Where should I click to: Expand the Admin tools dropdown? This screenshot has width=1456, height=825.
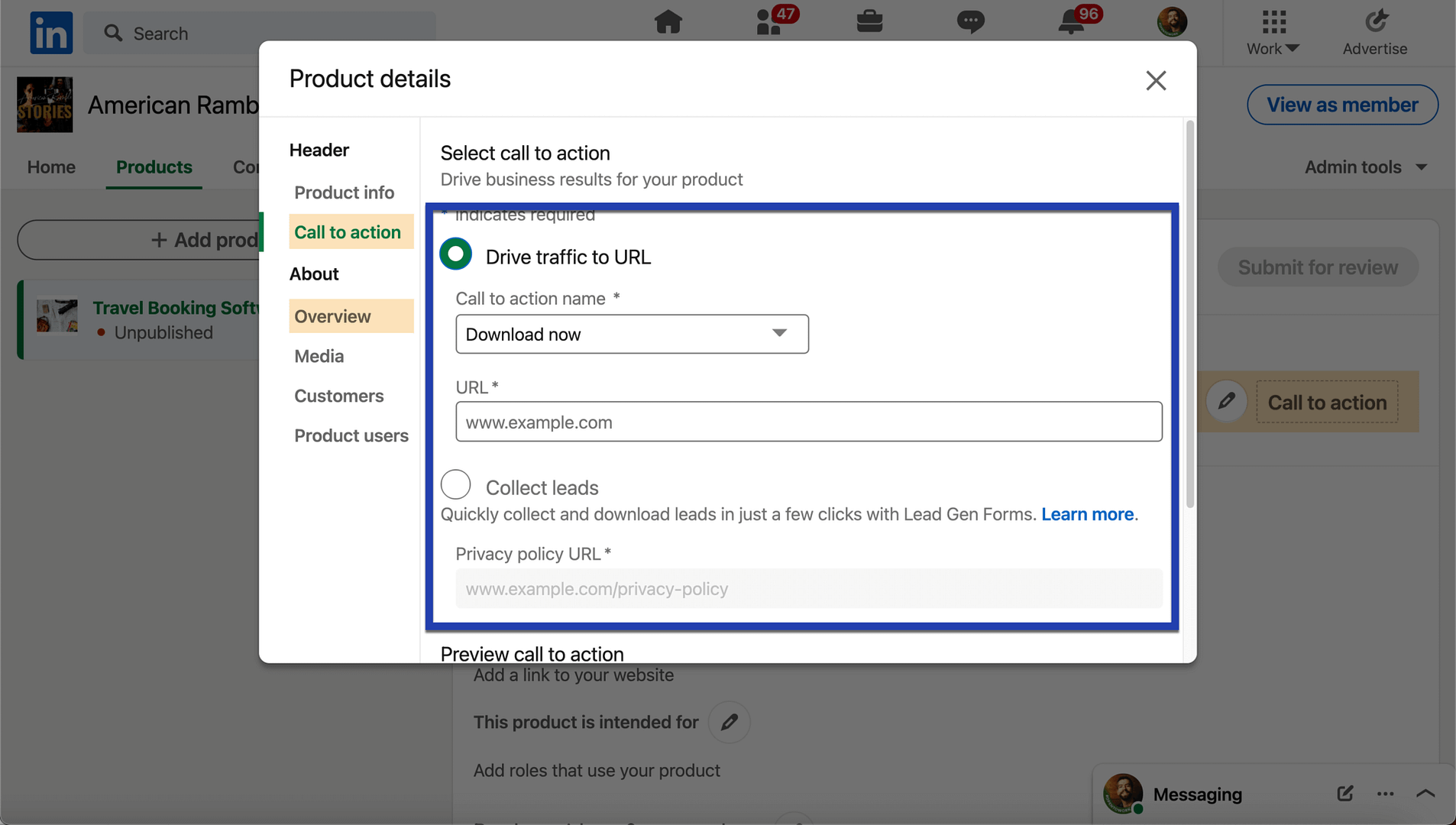click(1366, 167)
